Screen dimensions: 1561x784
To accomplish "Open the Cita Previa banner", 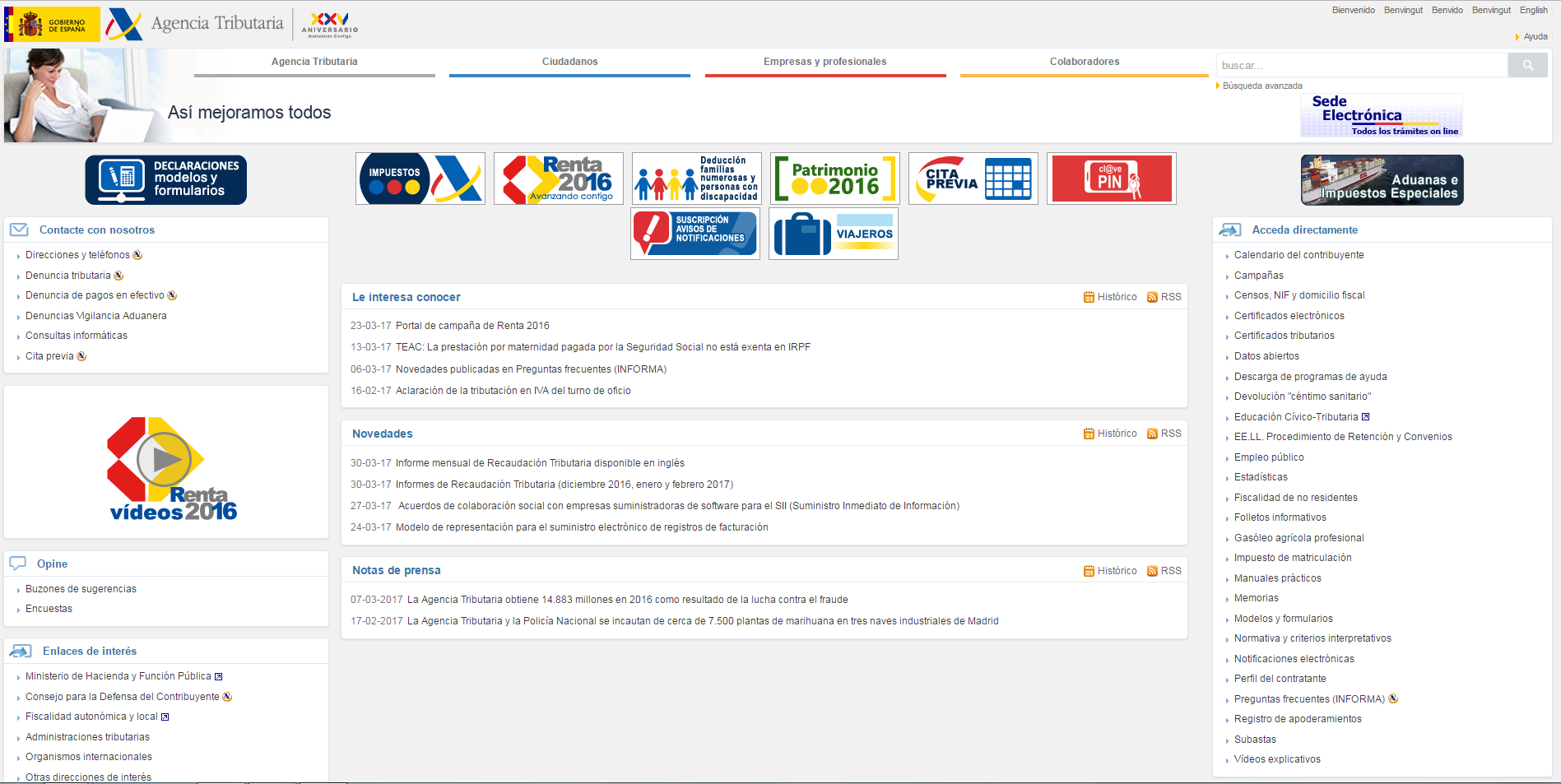I will (973, 179).
